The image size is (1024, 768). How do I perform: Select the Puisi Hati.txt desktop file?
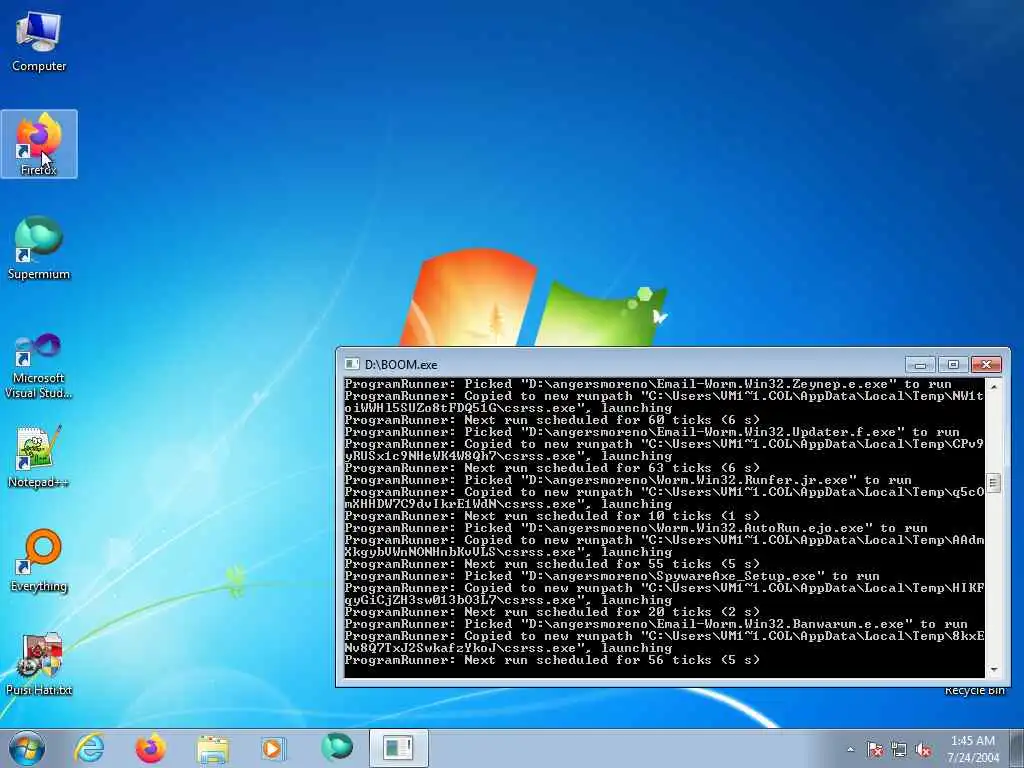[39, 664]
